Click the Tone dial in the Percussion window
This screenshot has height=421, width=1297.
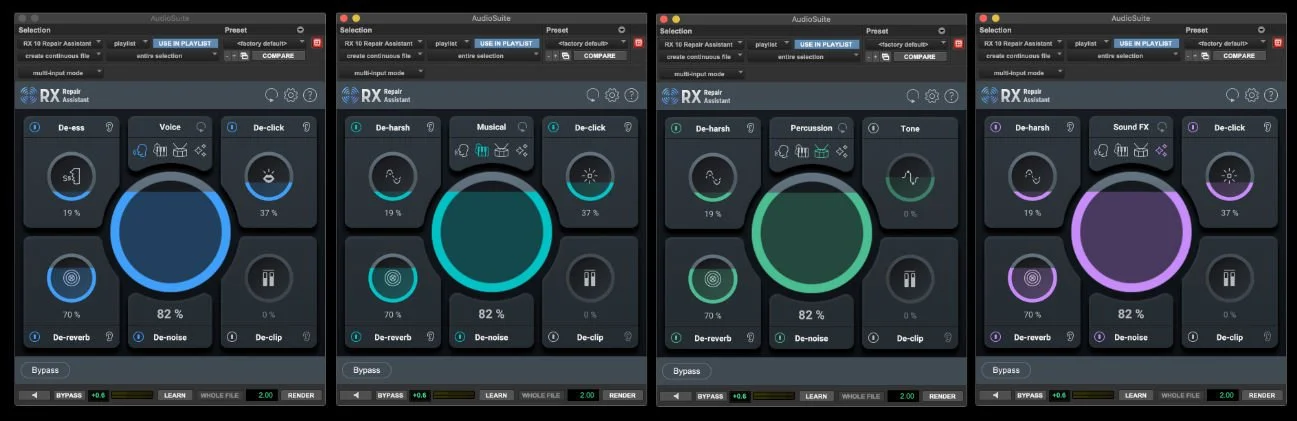coord(910,178)
